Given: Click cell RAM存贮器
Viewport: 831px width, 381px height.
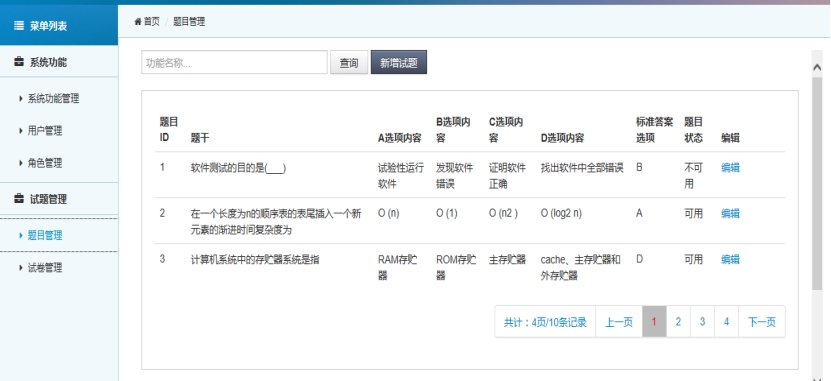Looking at the screenshot, I should point(397,268).
